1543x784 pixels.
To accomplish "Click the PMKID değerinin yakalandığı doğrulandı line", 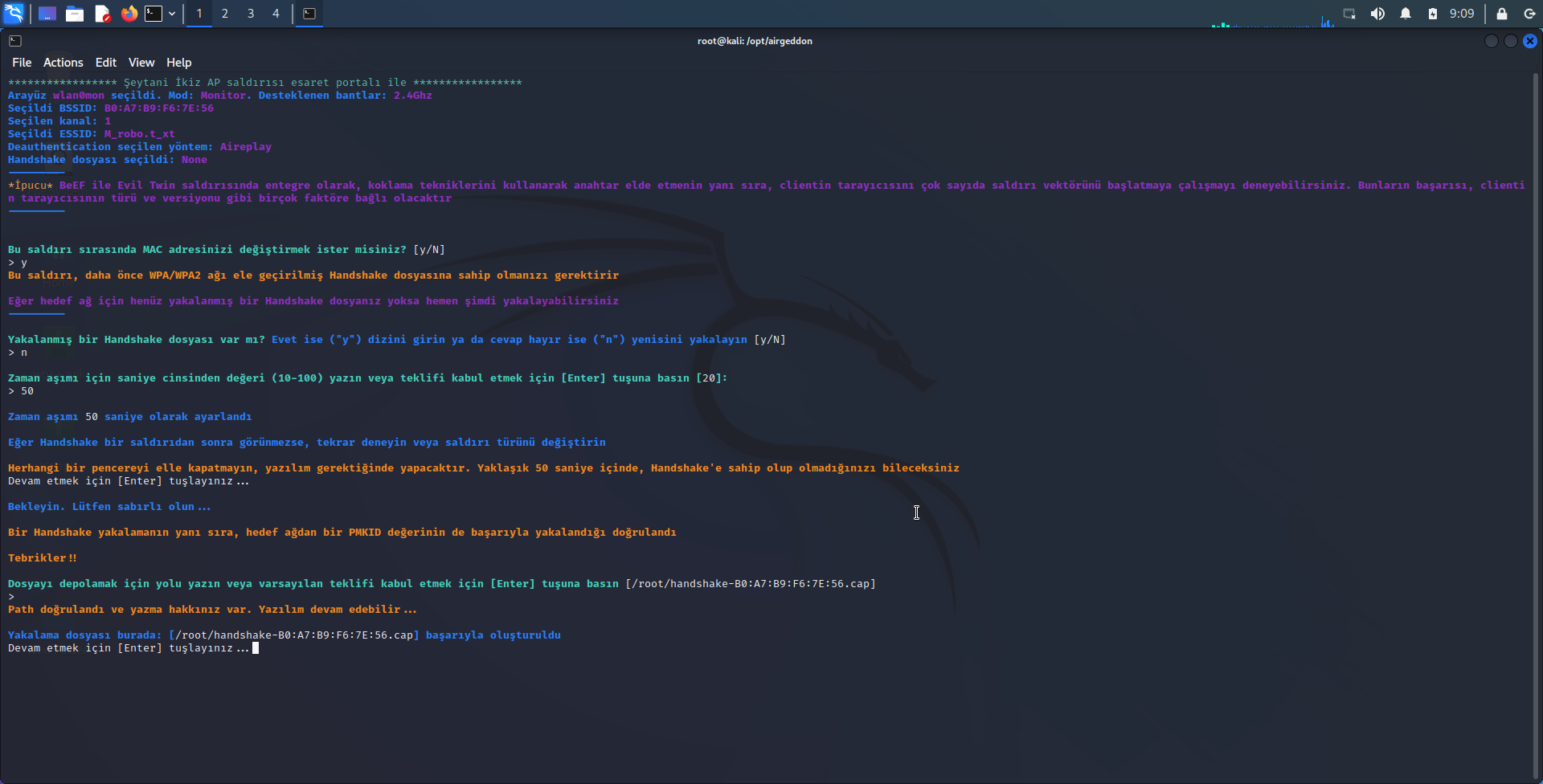I will pyautogui.click(x=342, y=533).
